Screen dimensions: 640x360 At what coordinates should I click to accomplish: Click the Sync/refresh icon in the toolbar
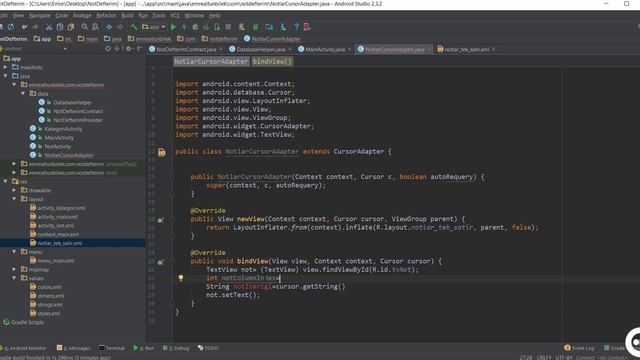point(11,27)
